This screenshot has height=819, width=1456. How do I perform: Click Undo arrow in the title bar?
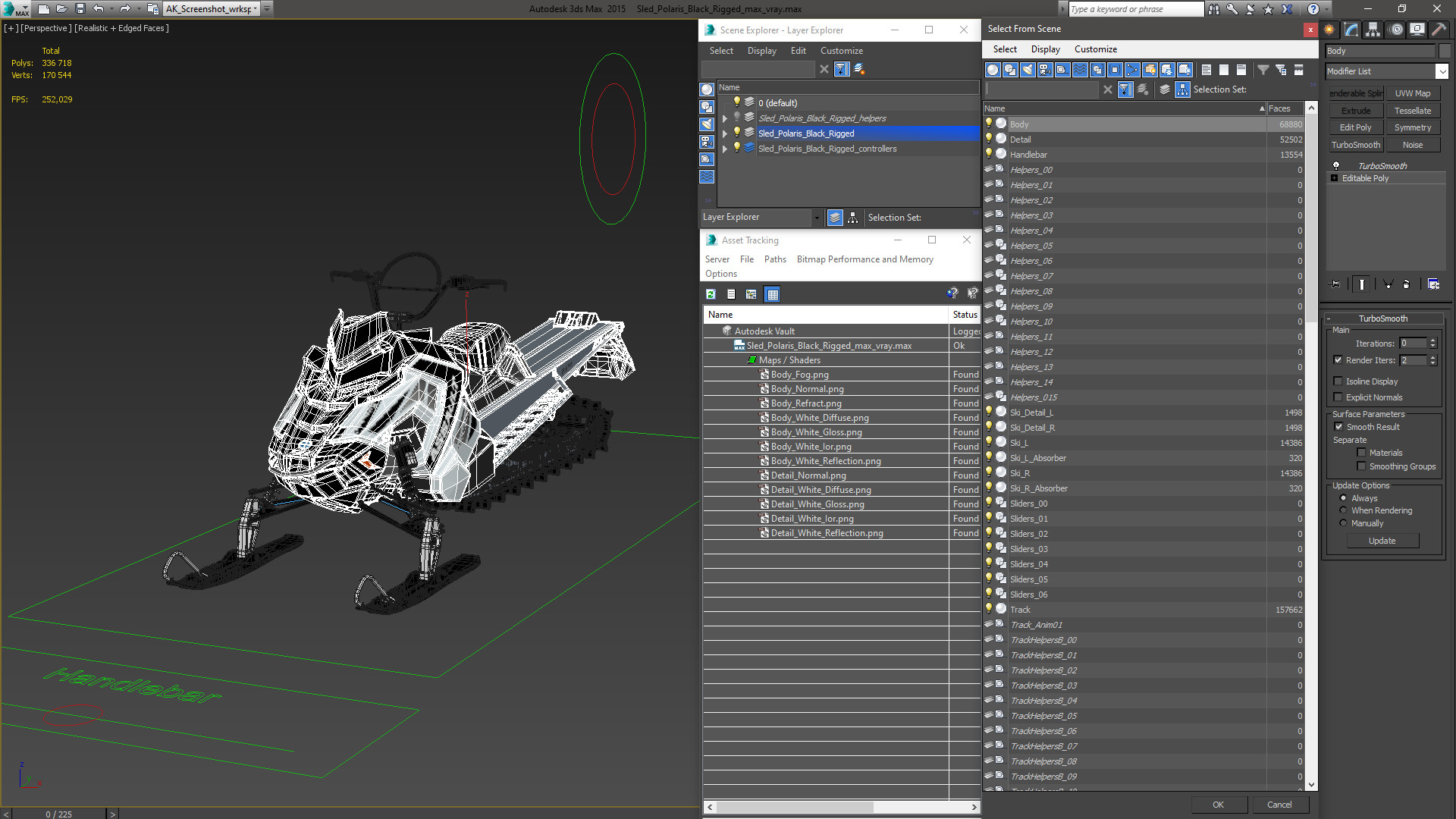point(98,9)
